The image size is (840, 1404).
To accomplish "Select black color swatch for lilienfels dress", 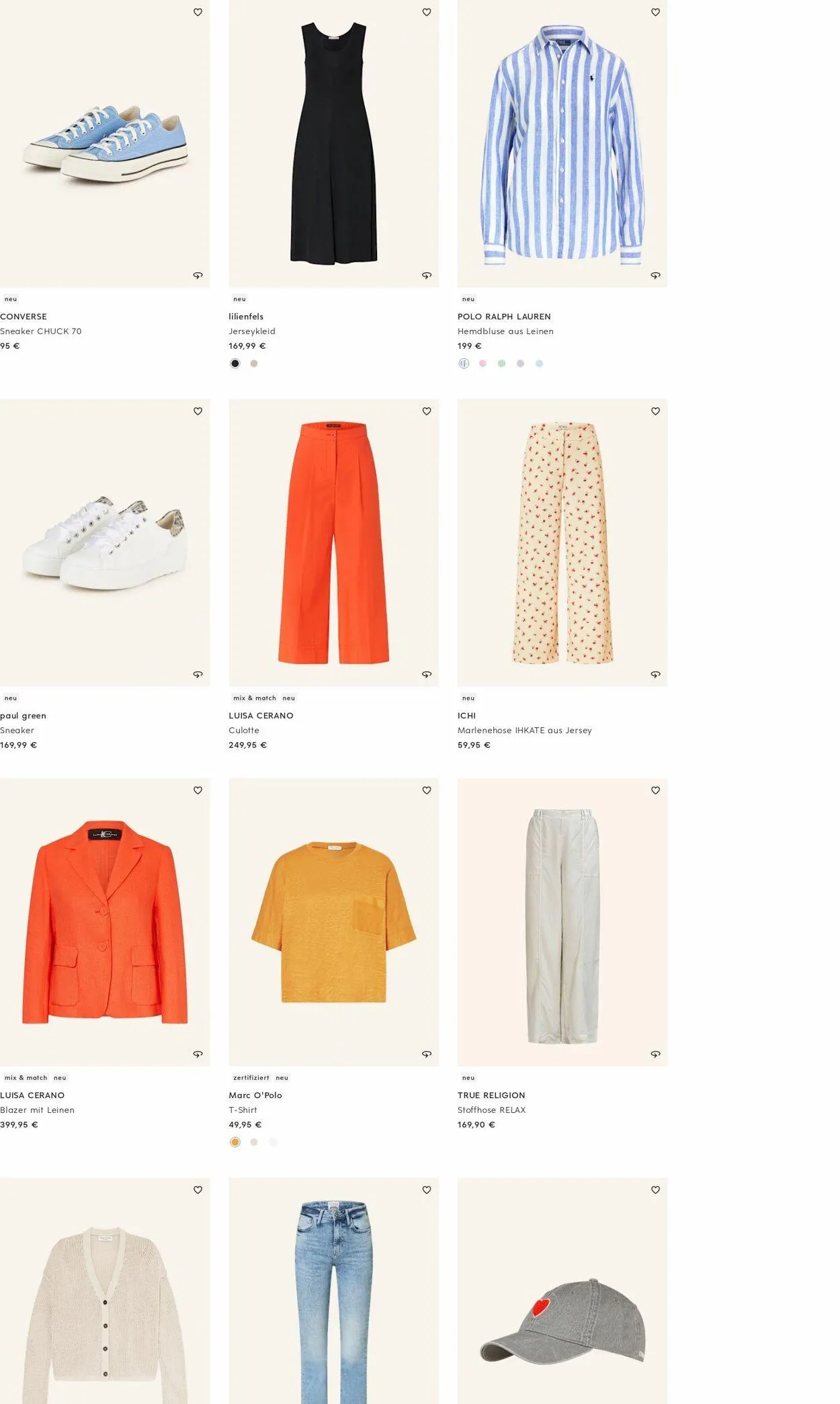I will tap(235, 364).
